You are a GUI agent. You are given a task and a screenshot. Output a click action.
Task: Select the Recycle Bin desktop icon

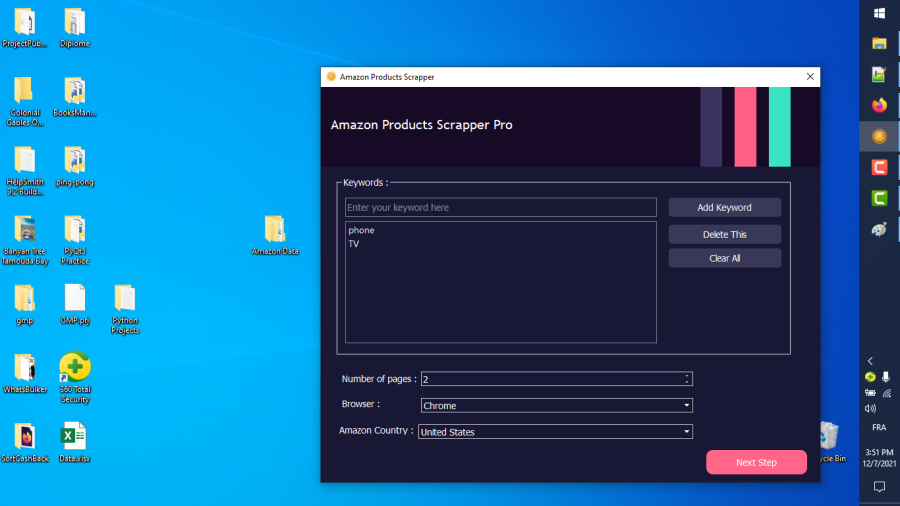(831, 442)
